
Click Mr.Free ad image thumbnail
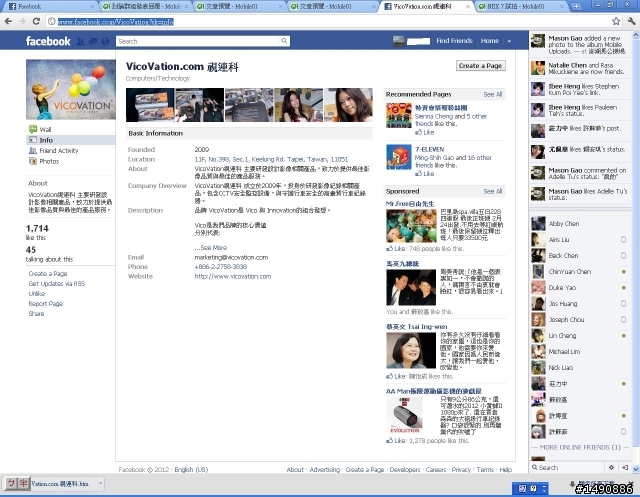click(x=411, y=226)
